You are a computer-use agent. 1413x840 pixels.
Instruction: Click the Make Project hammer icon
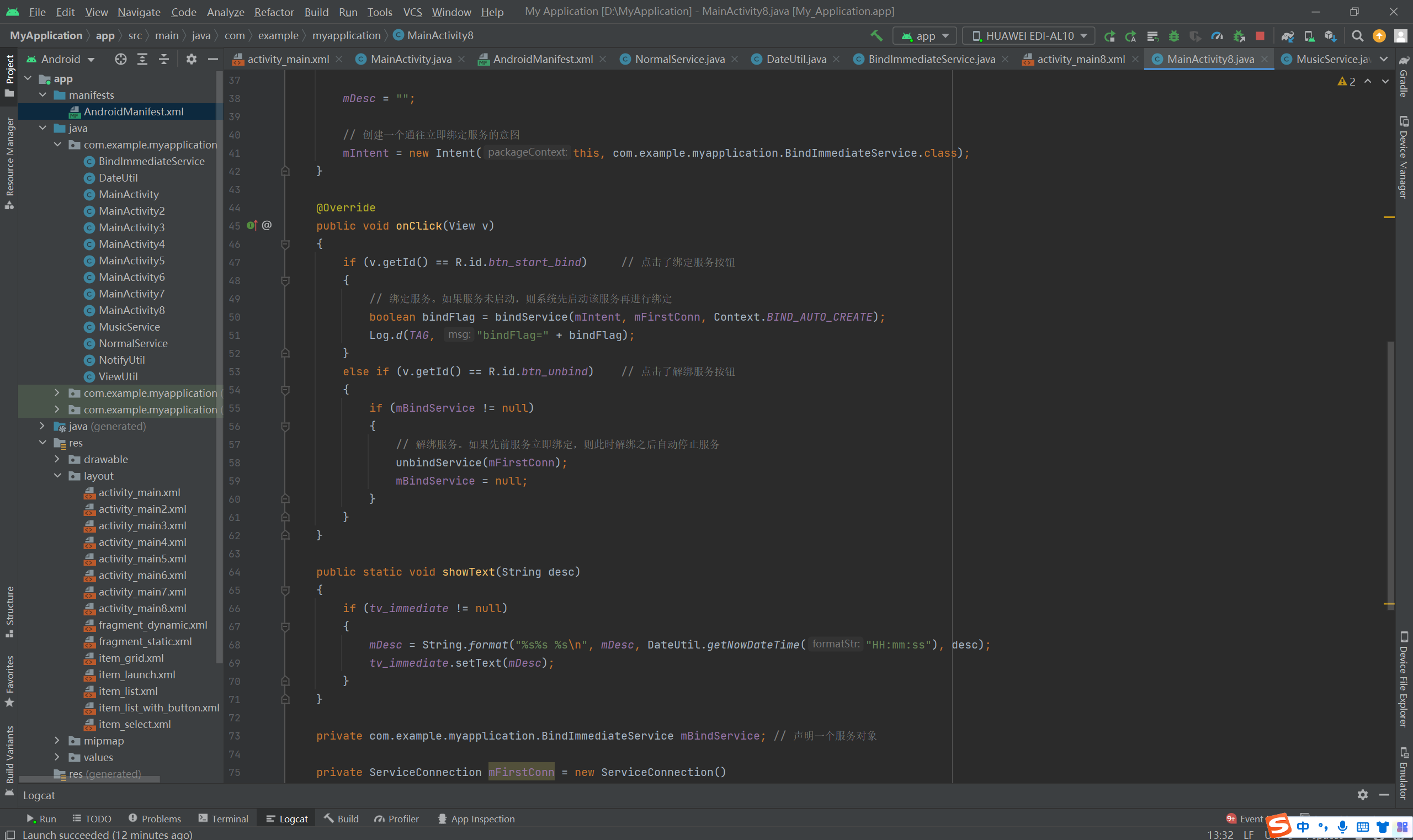[877, 36]
